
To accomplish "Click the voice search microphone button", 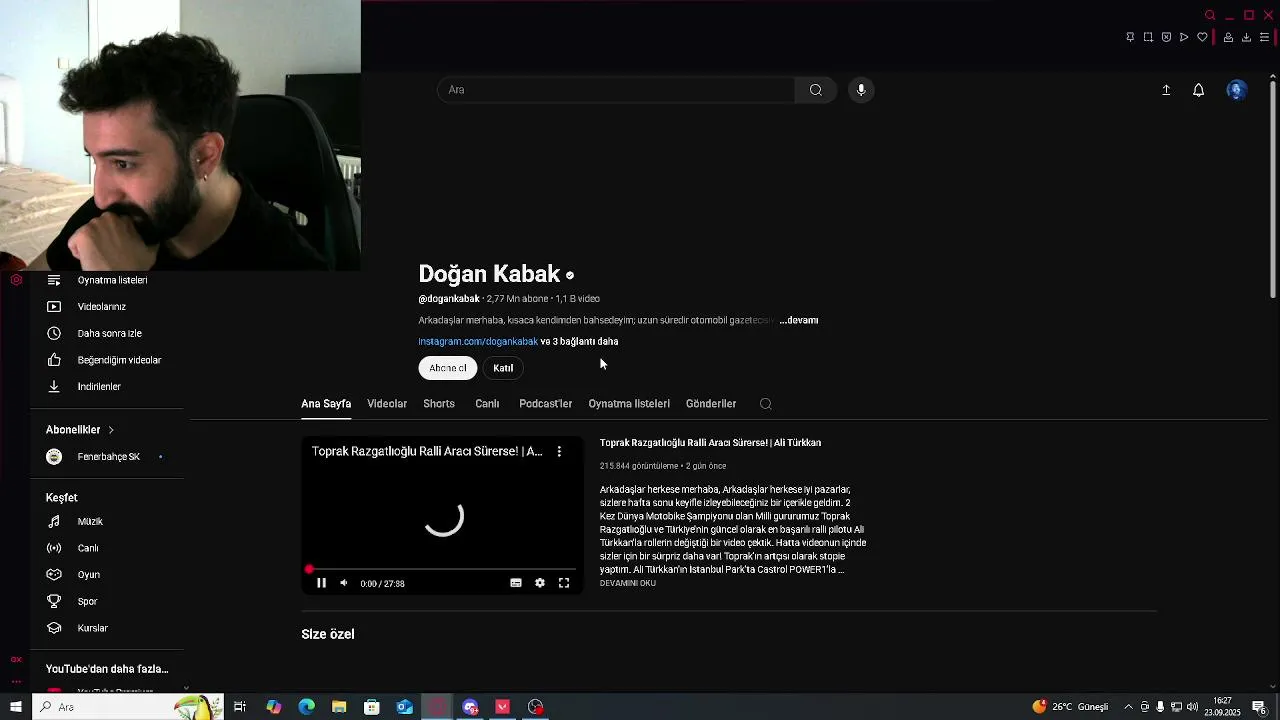I will 861,90.
